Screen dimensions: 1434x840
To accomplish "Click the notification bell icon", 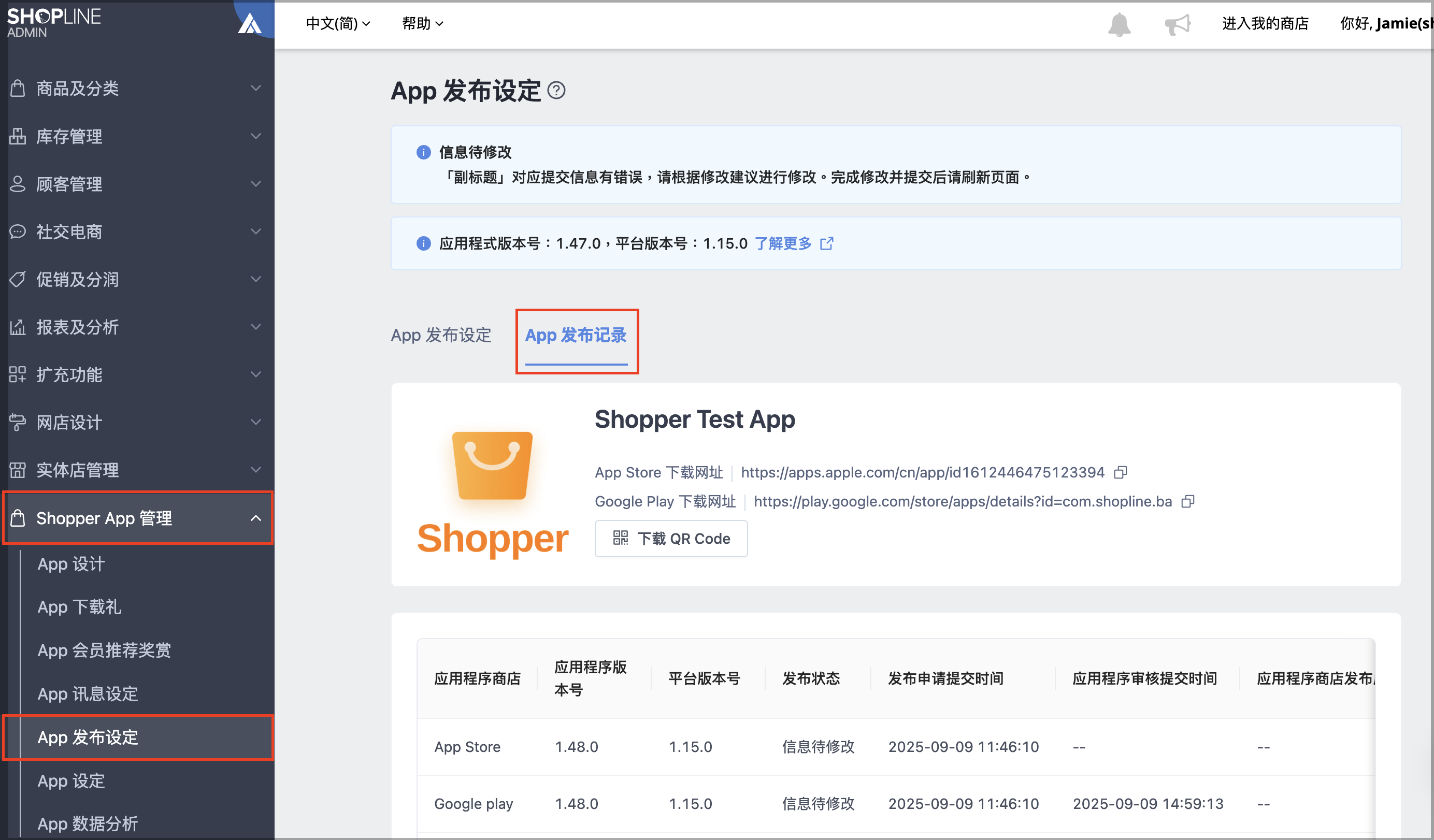I will [x=1118, y=24].
